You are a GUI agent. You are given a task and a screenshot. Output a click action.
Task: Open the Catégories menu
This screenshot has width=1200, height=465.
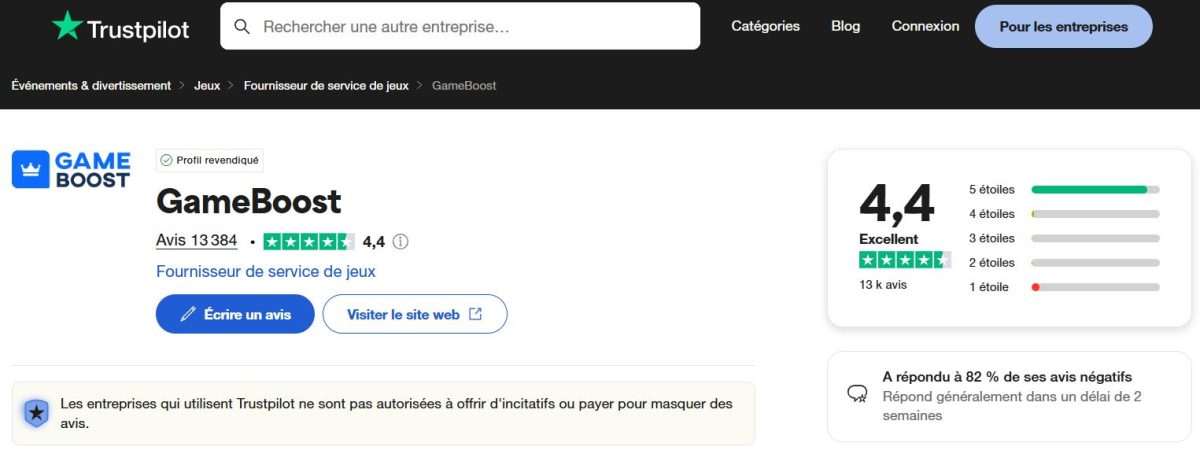coord(765,26)
